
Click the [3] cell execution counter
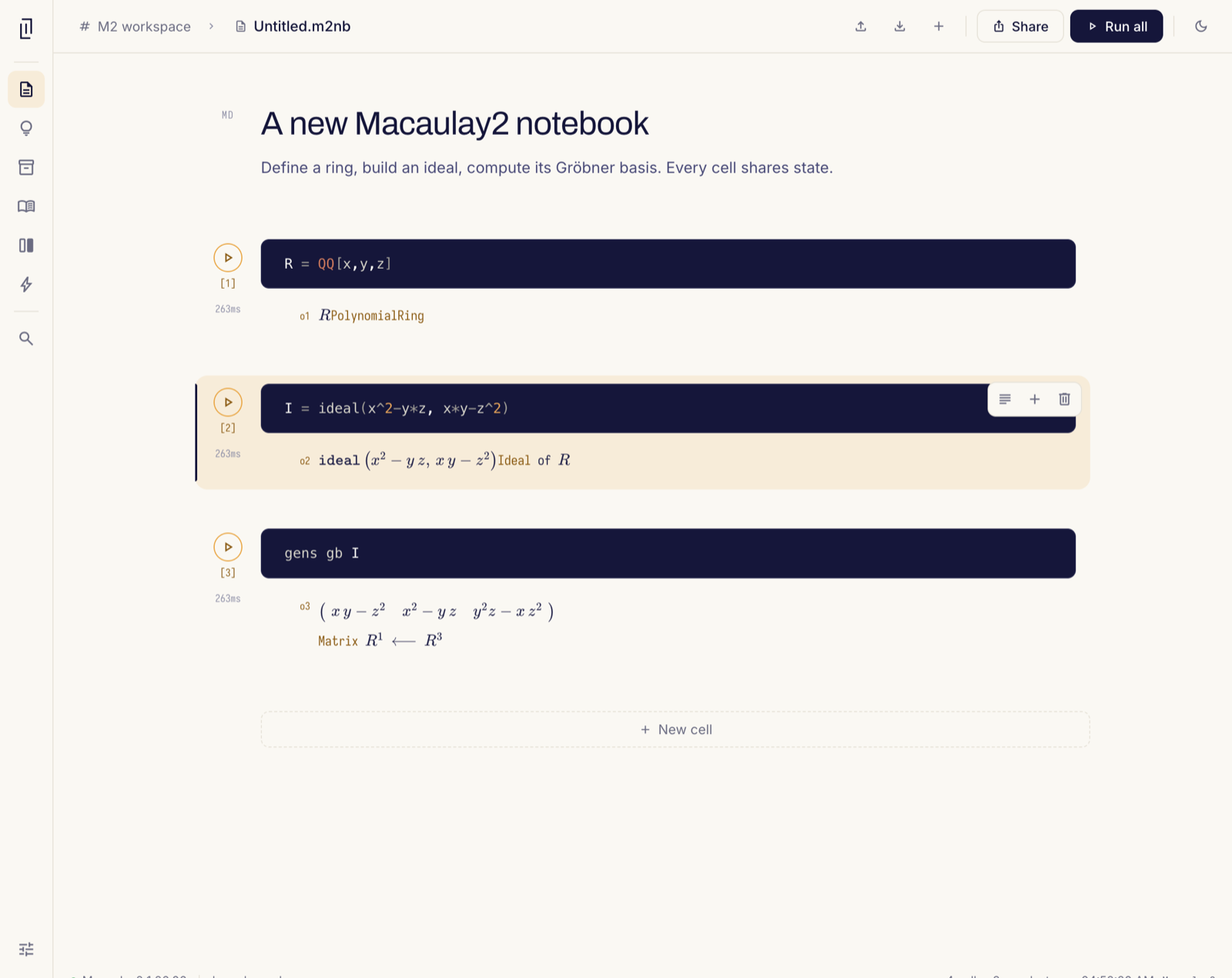click(x=228, y=573)
